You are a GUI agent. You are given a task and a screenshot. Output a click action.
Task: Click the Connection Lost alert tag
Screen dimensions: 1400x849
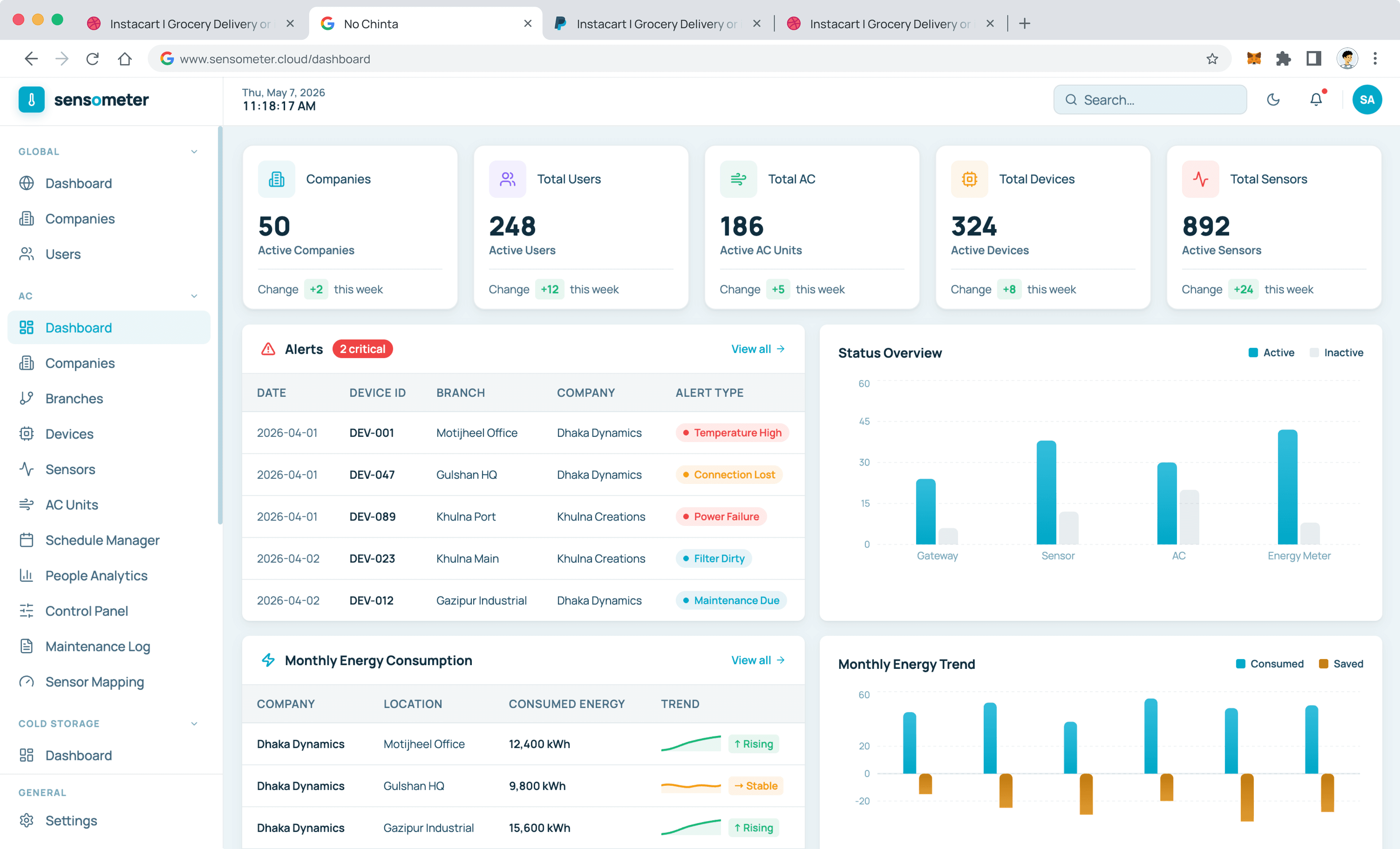(729, 474)
